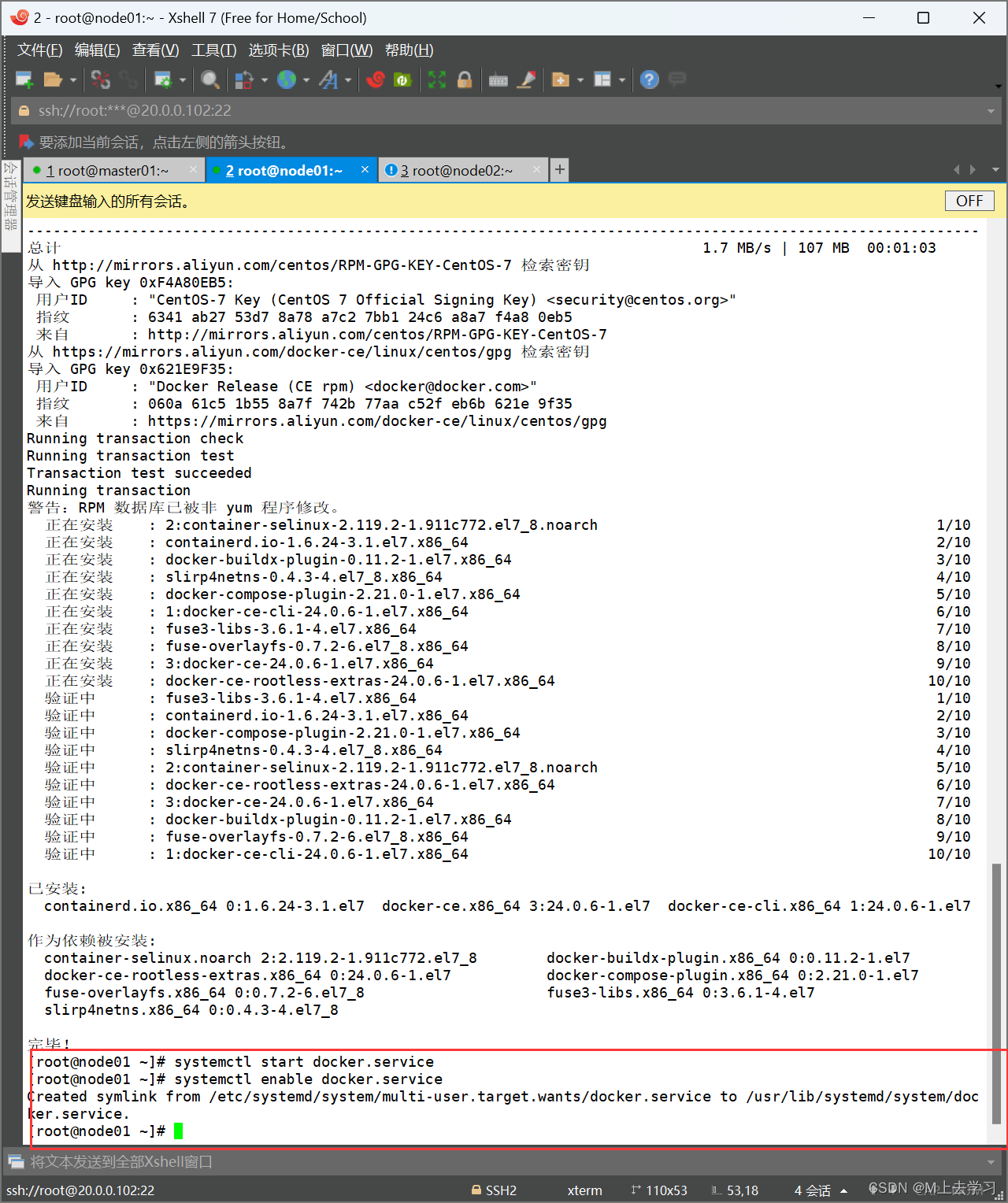The width and height of the screenshot is (1008, 1203).
Task: Expand the toolbar overflow arrow
Action: point(998,86)
